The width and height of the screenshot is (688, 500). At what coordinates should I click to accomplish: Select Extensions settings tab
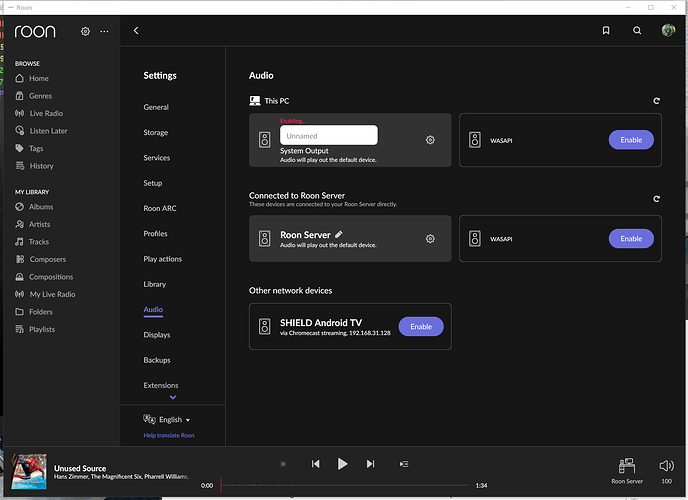[x=161, y=386]
